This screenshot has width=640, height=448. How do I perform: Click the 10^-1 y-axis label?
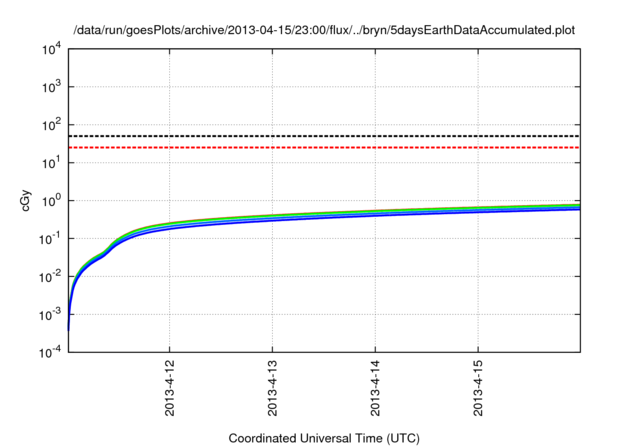click(51, 239)
